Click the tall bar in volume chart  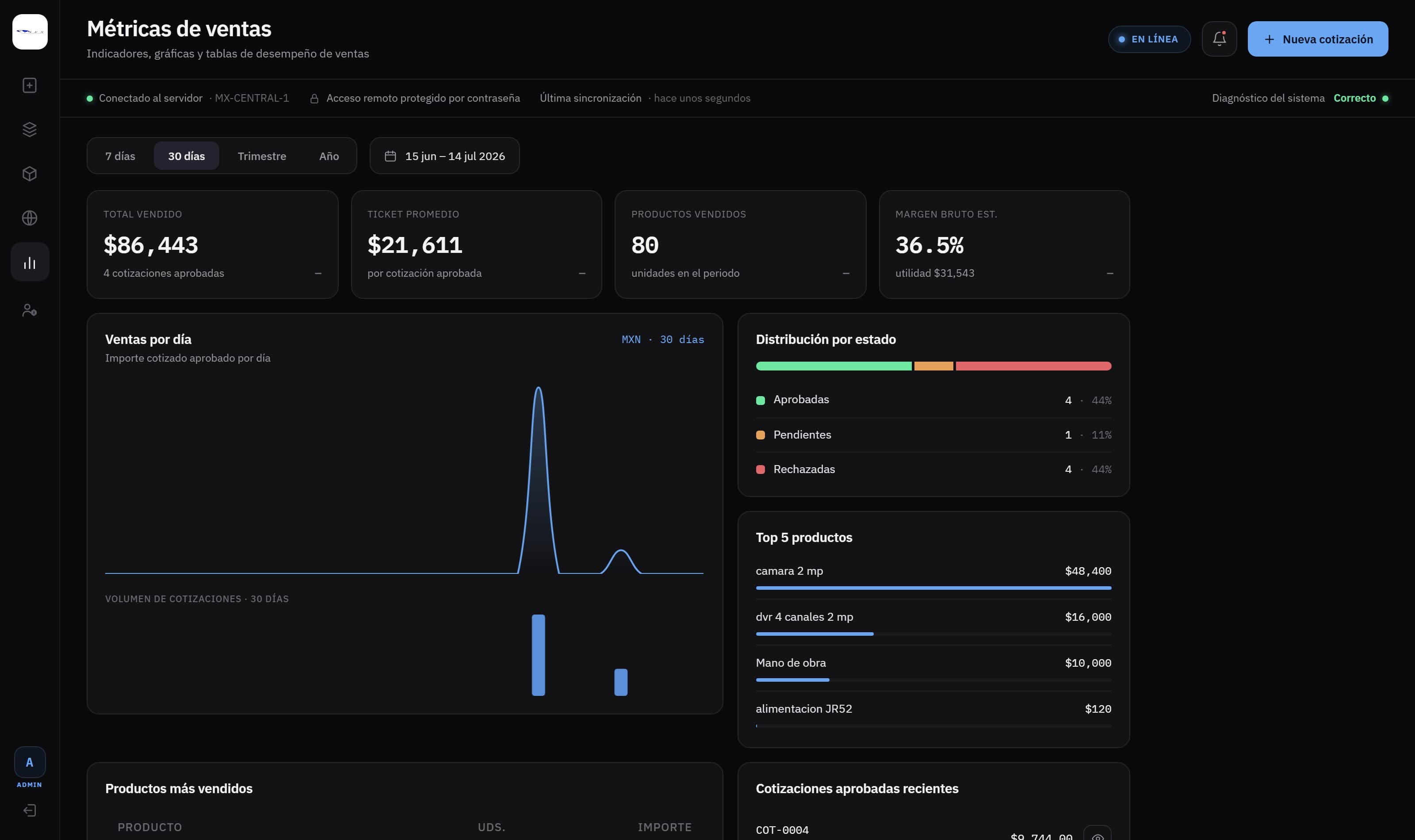click(x=538, y=655)
